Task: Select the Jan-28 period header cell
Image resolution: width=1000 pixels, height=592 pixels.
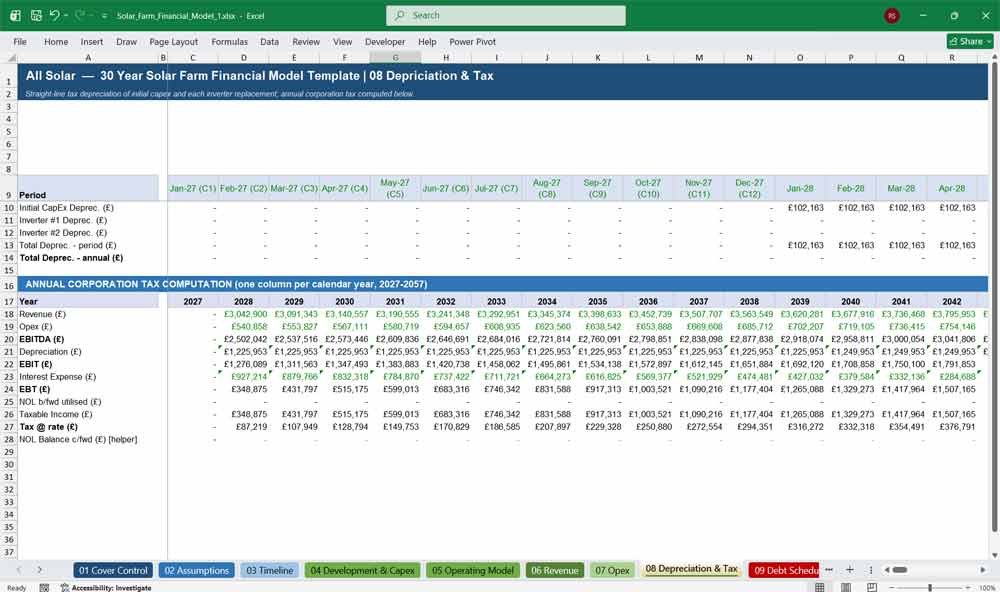Action: 800,188
